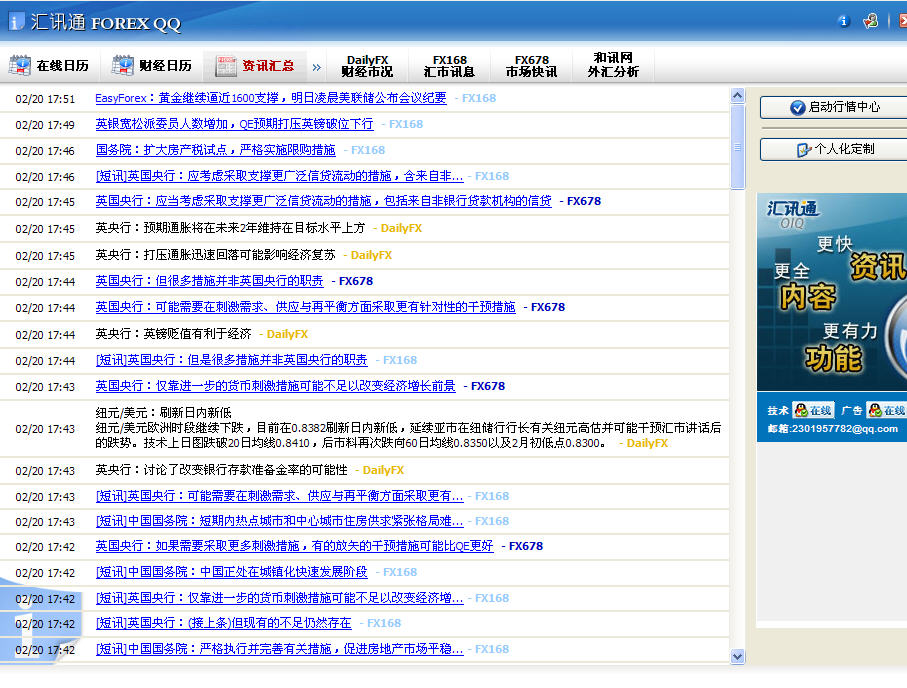Click the news list scrollbar thumb
907x688 pixels.
click(x=738, y=145)
